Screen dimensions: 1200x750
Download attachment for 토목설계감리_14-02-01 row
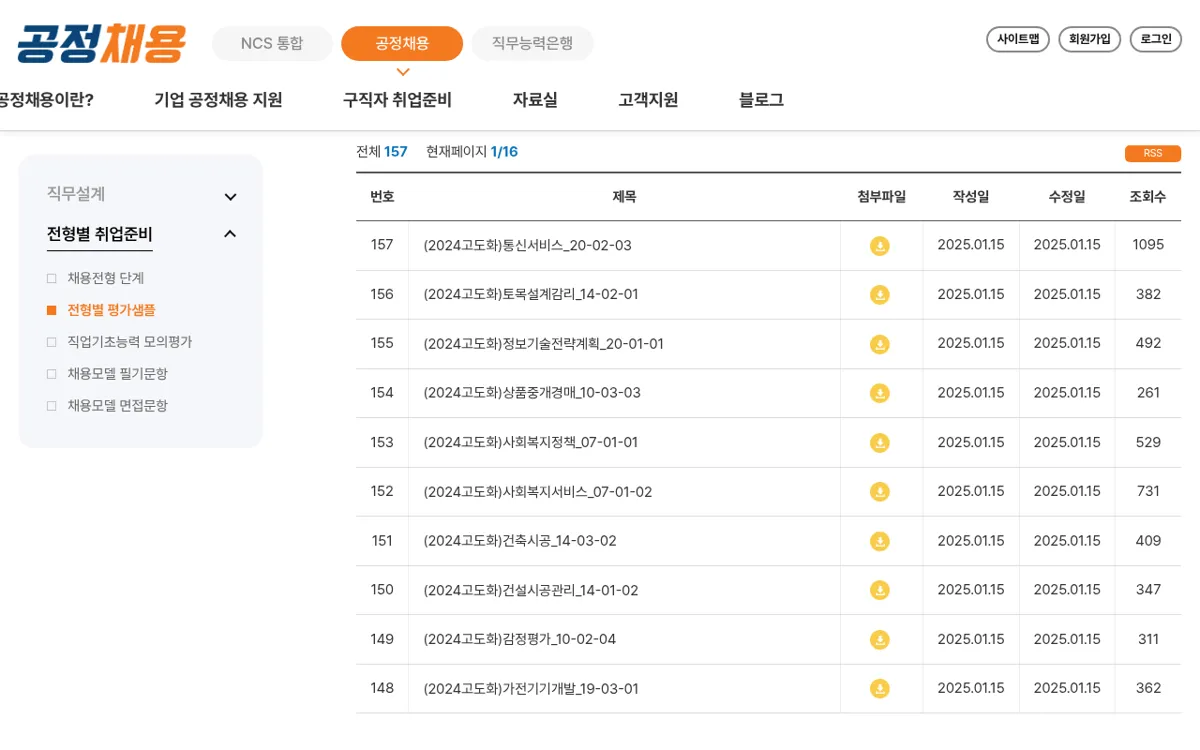(x=879, y=295)
